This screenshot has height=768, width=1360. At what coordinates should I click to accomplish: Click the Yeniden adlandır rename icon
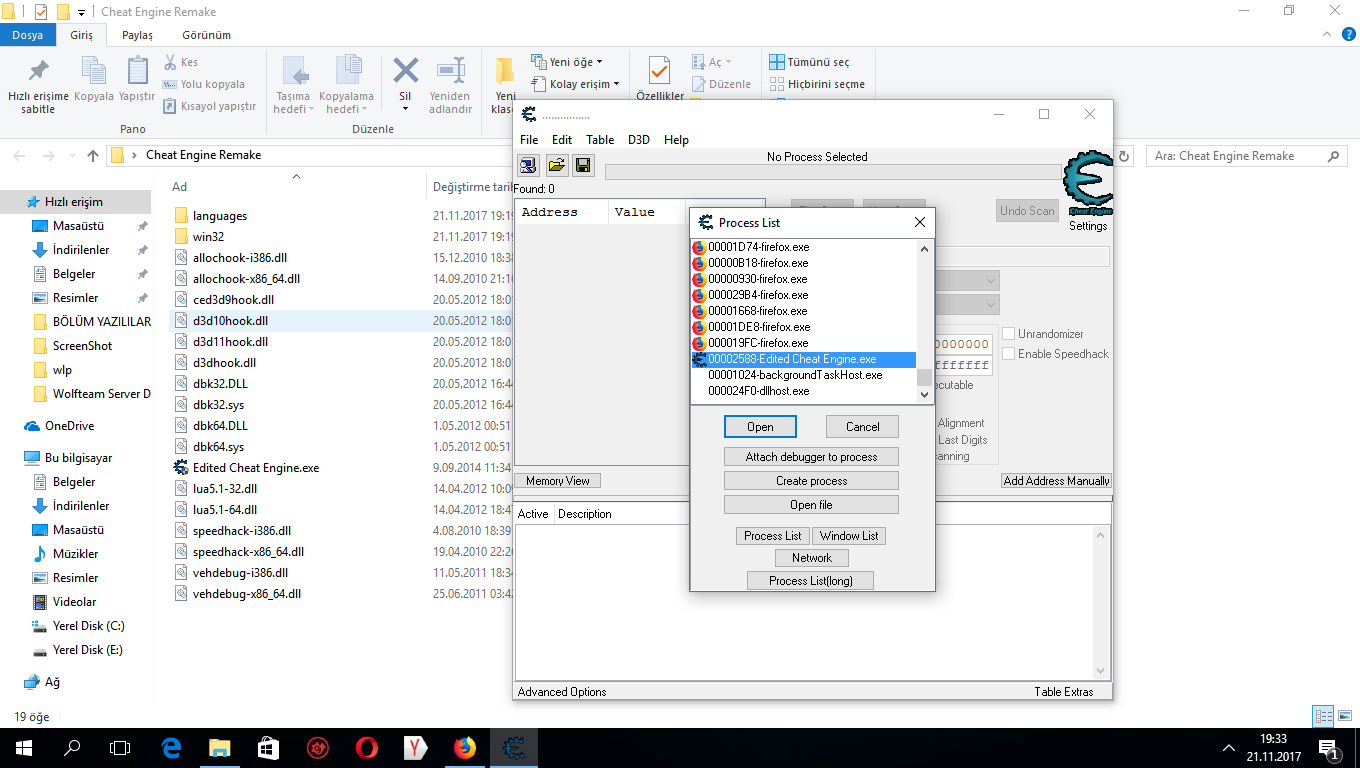coord(451,72)
